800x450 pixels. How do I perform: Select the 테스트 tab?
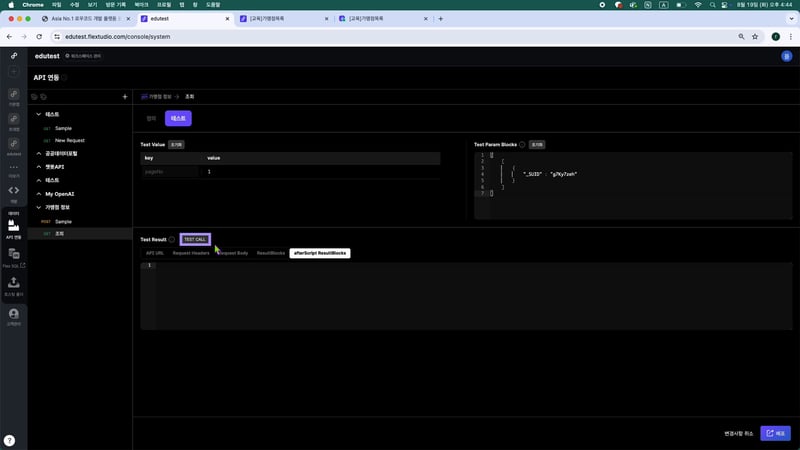coord(178,118)
